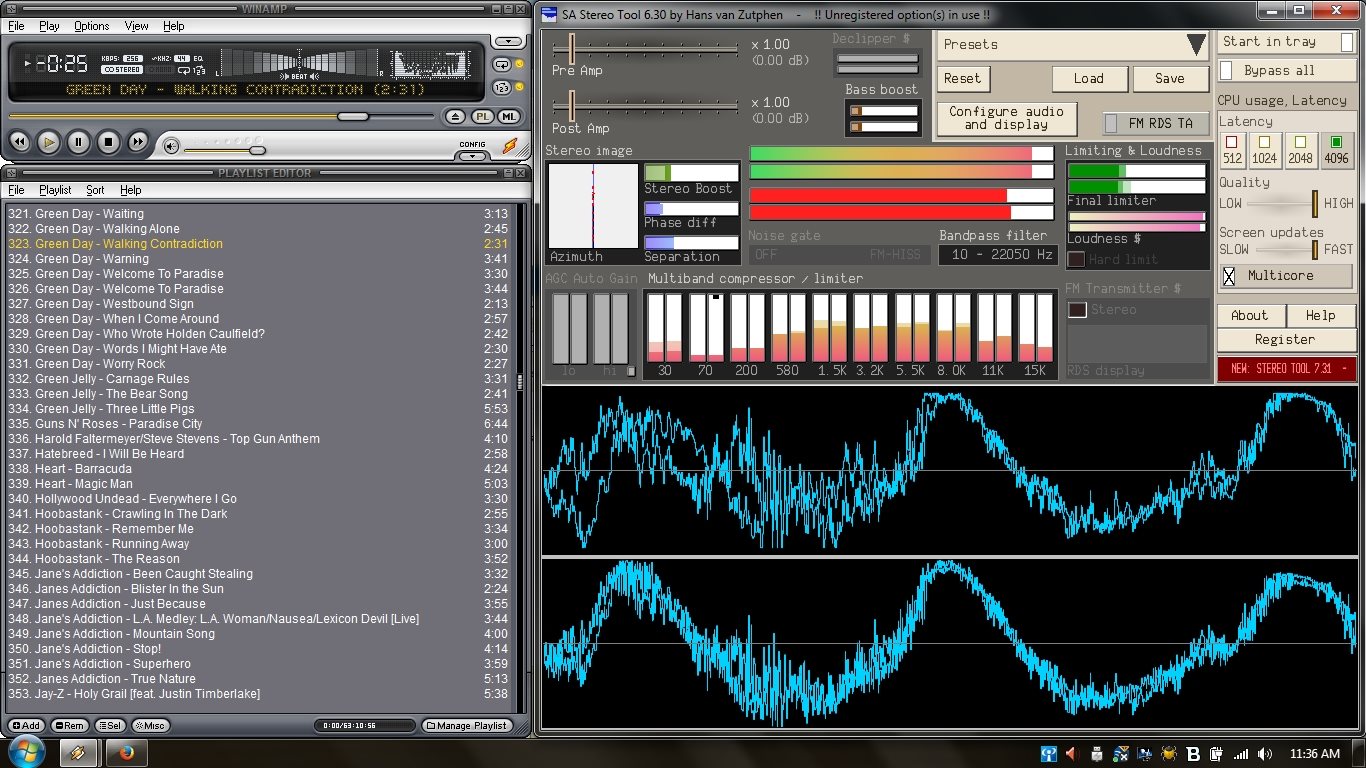
Task: Open the Manage Playlist menu
Action: click(467, 725)
